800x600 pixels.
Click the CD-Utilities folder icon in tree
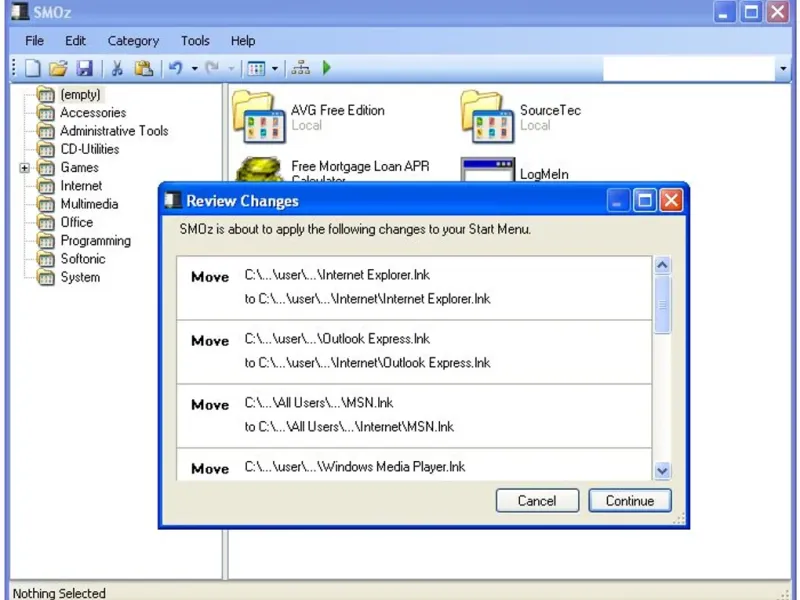(x=46, y=150)
